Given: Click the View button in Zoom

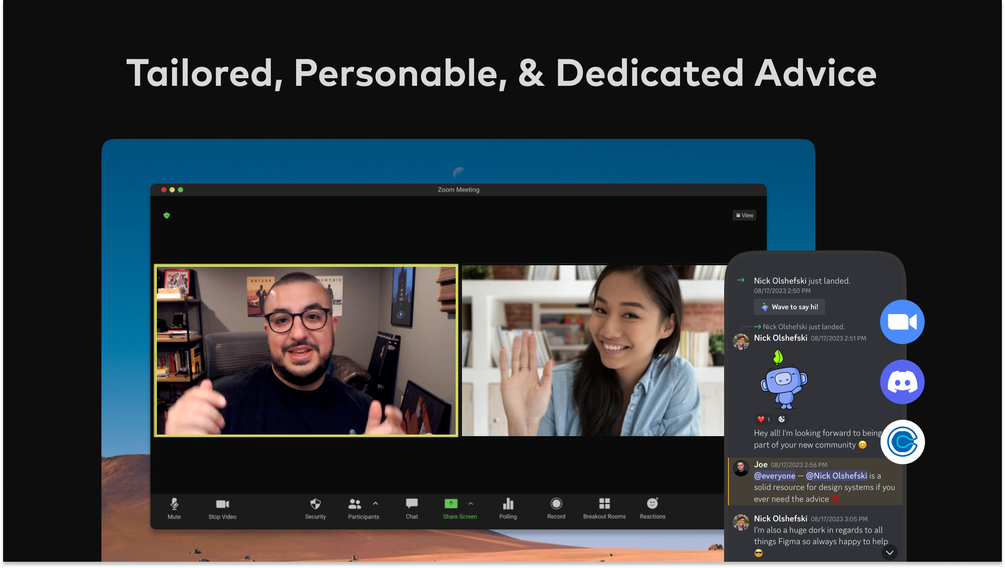Looking at the screenshot, I should (x=744, y=215).
